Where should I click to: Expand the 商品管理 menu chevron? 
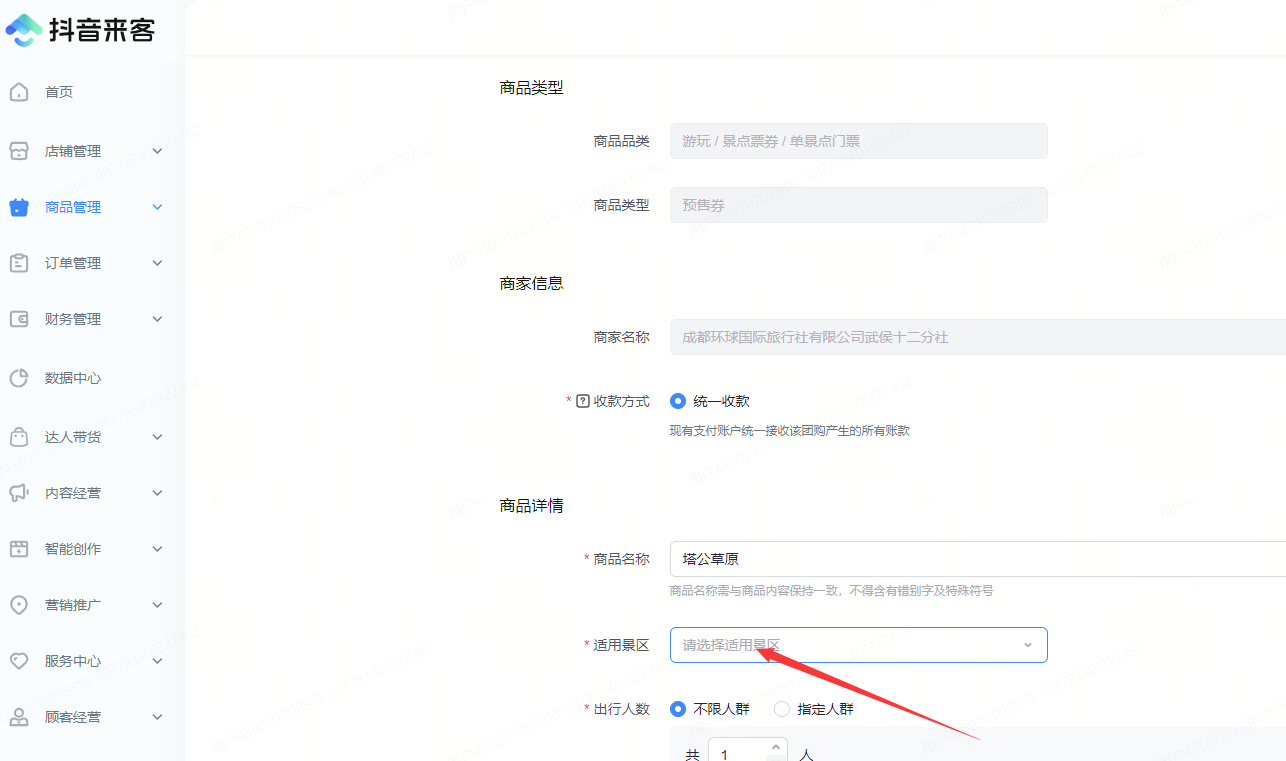(x=157, y=207)
